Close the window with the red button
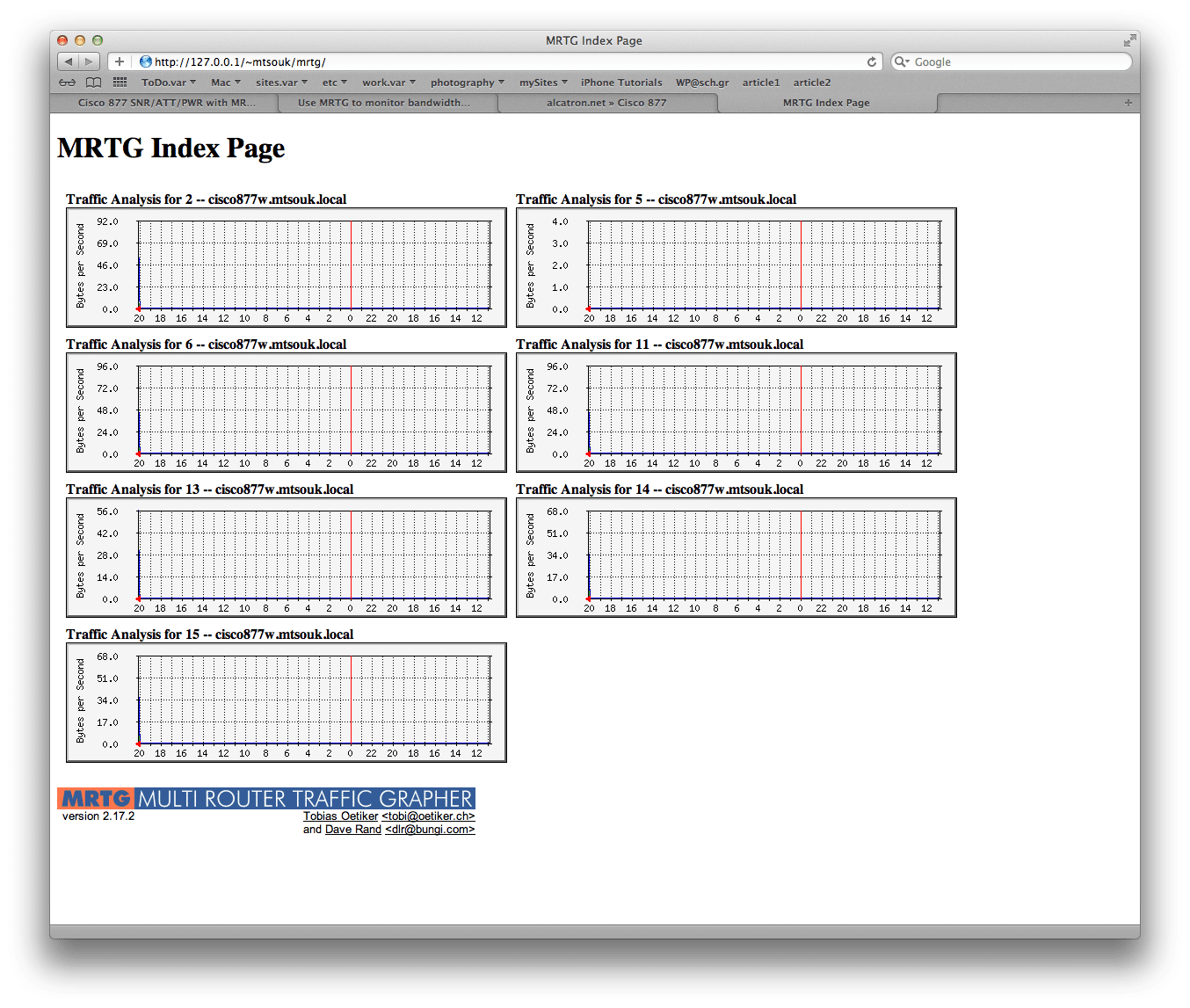 (x=62, y=40)
